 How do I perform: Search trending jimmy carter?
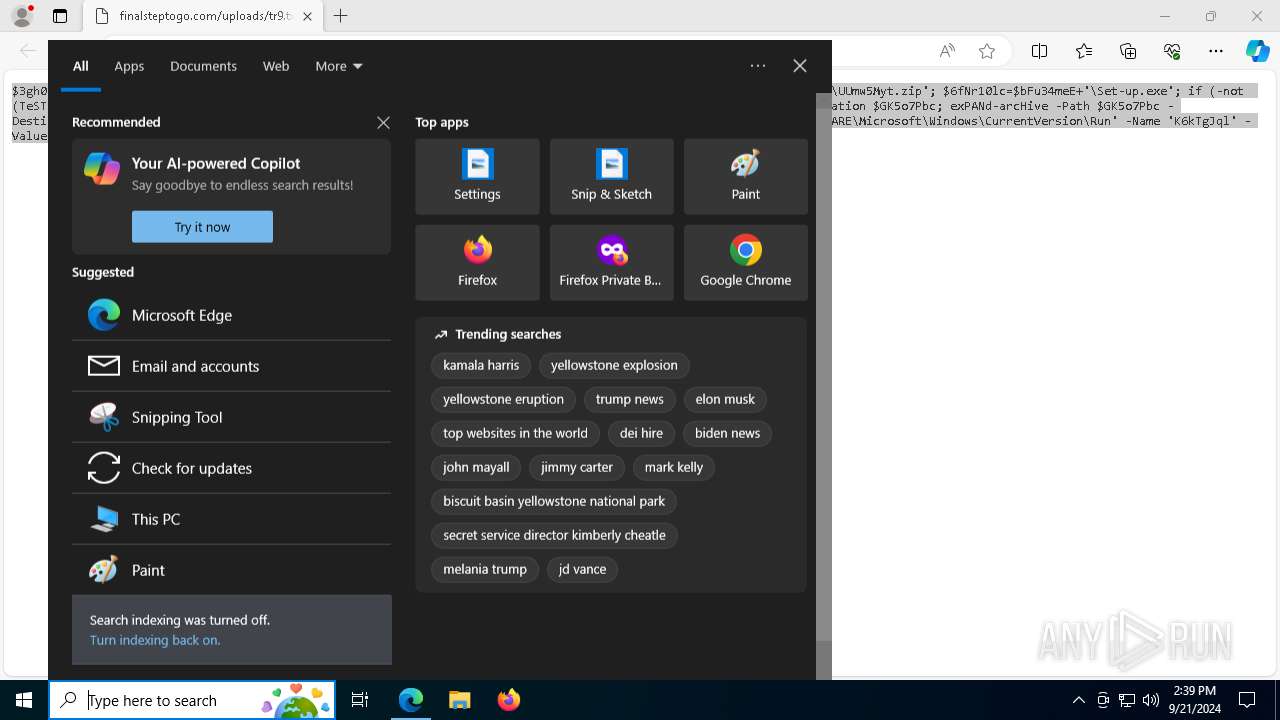click(577, 467)
